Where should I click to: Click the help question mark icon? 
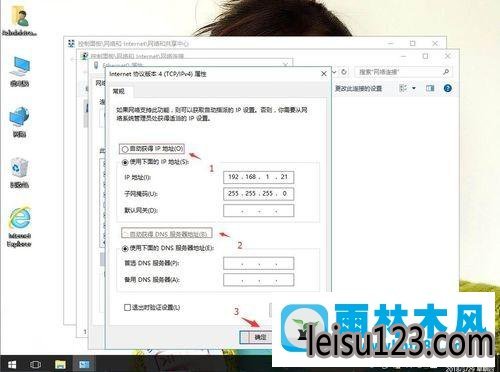click(448, 88)
